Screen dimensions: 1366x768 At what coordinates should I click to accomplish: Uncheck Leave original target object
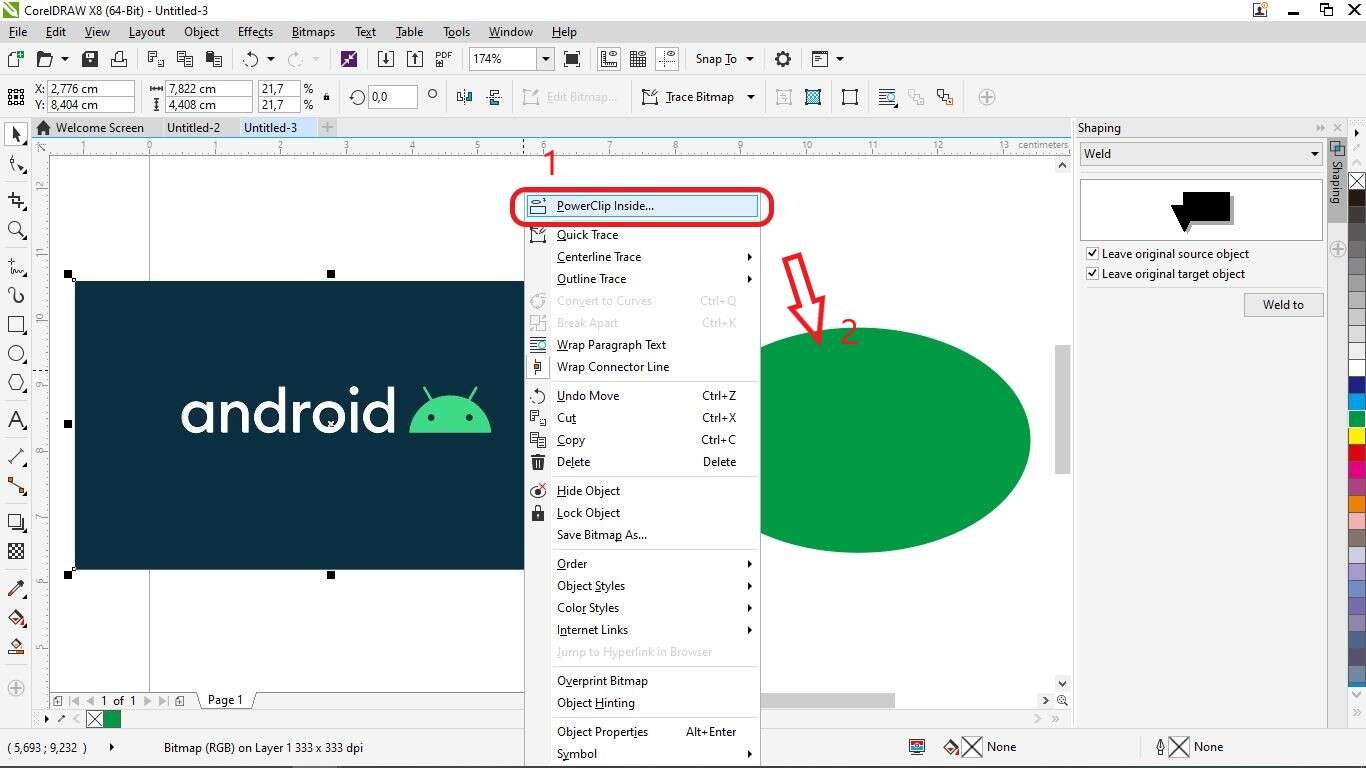click(1092, 273)
